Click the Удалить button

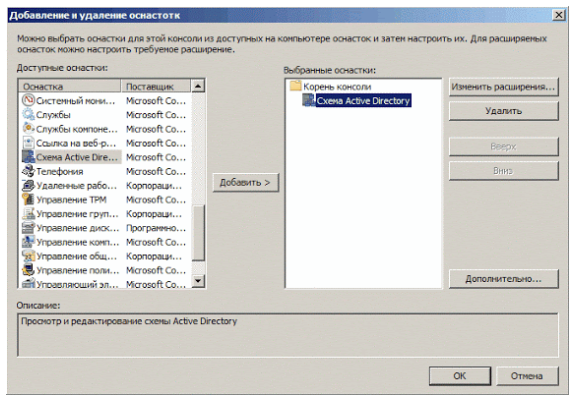point(503,111)
